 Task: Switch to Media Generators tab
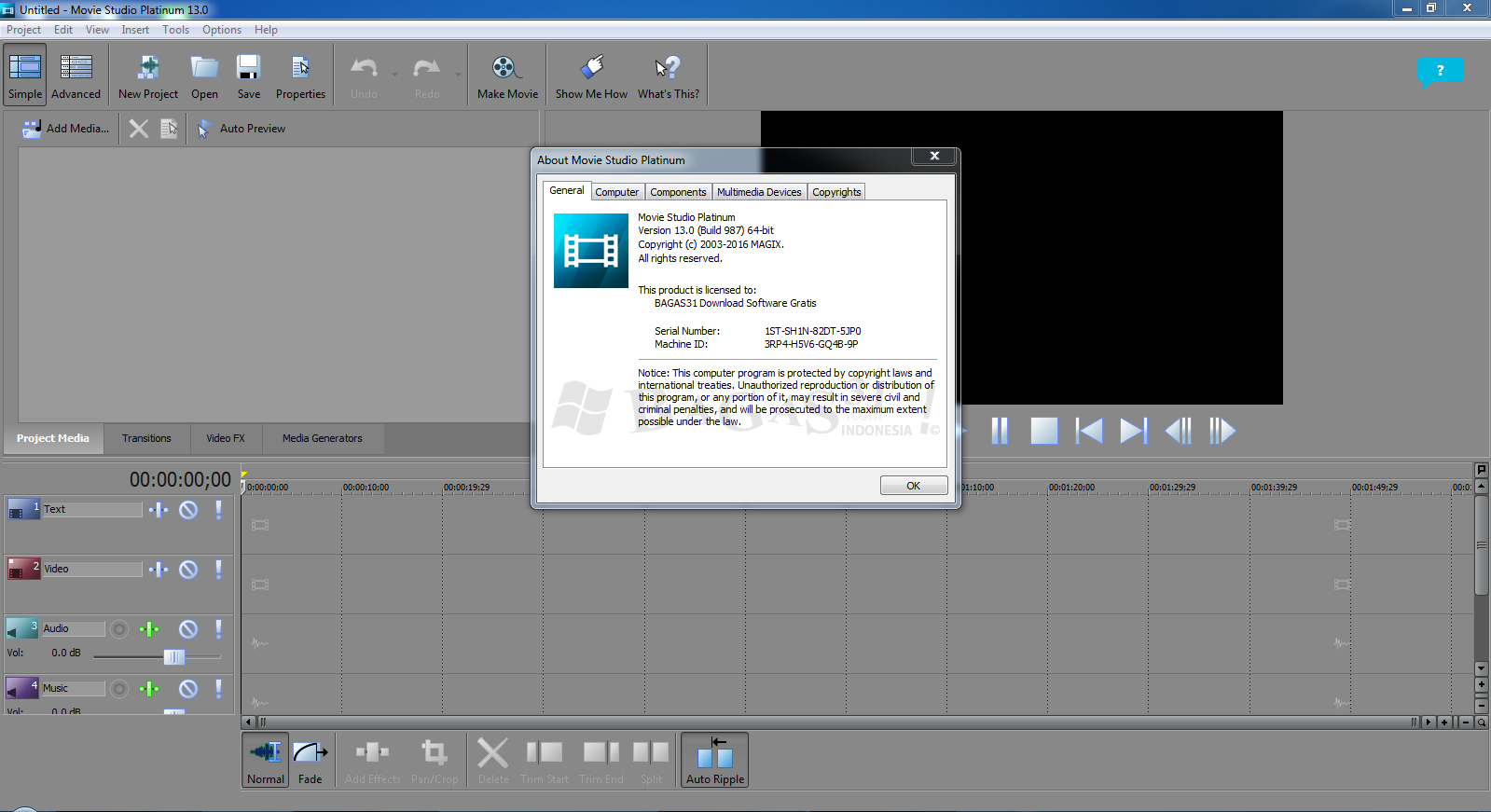(x=323, y=438)
